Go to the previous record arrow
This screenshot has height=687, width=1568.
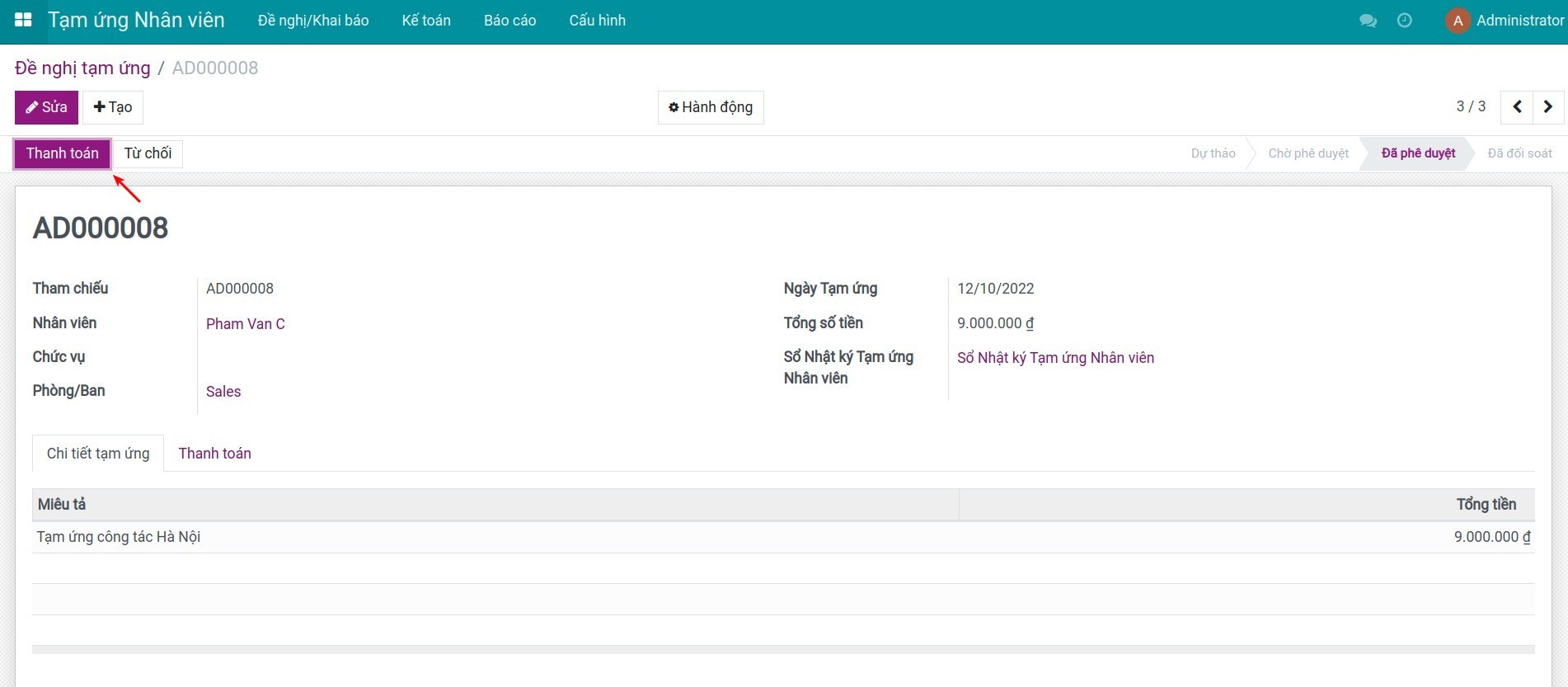[x=1517, y=106]
